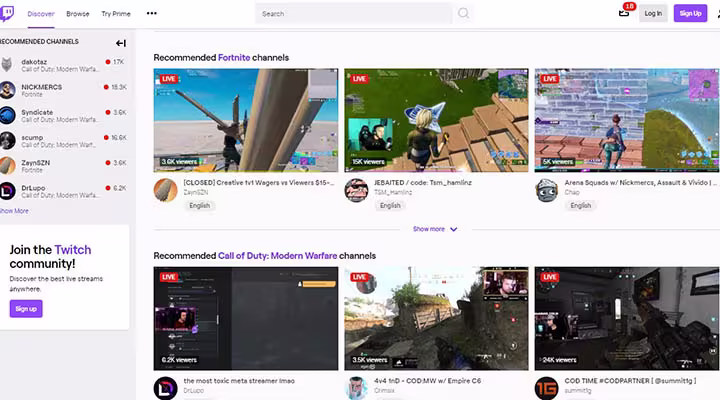Click Sign up button in Join Twitch card

coord(26,309)
